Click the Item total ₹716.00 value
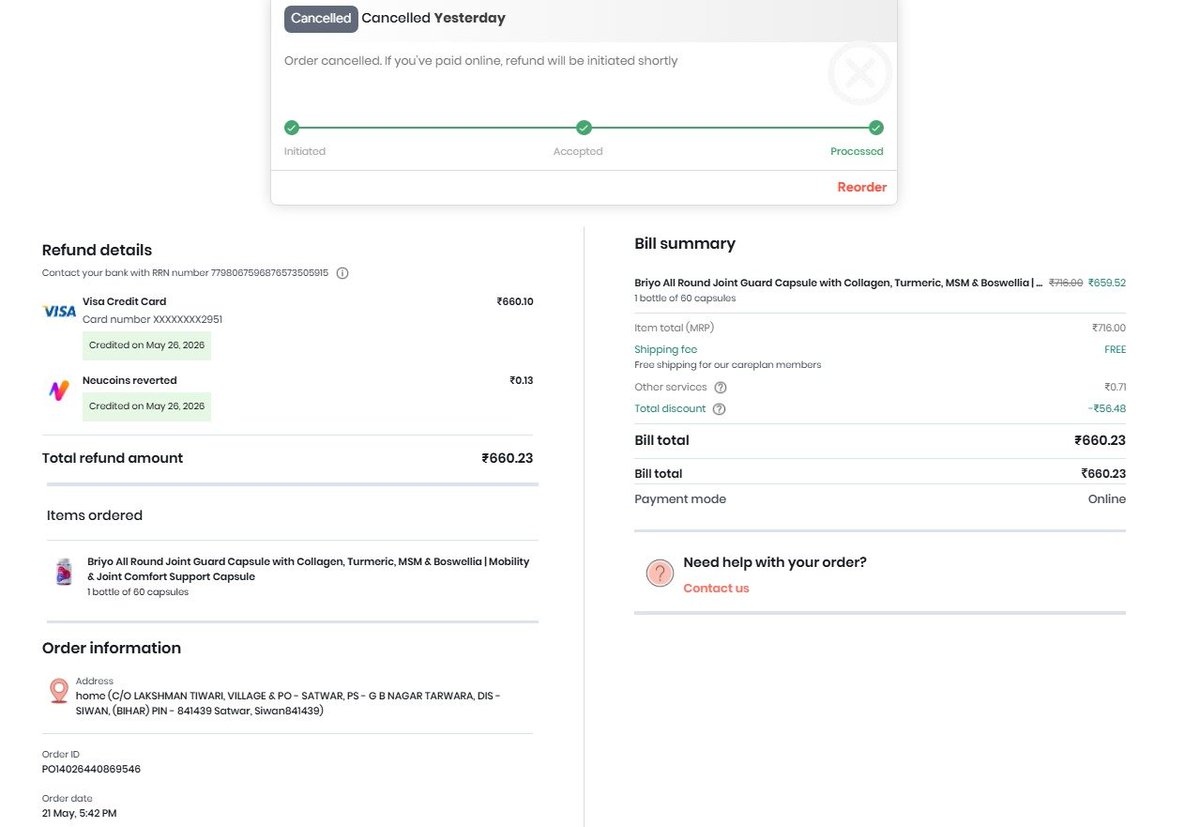 point(1109,328)
